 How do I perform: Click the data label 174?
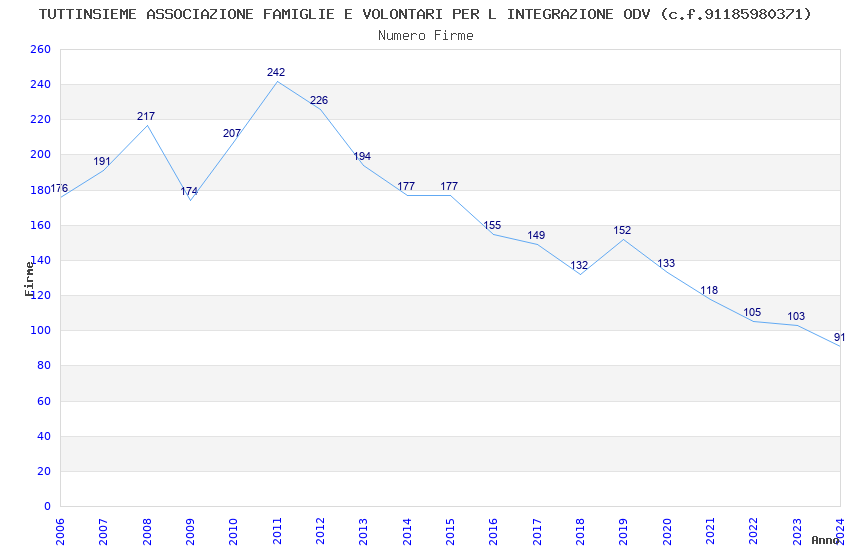coord(189,191)
